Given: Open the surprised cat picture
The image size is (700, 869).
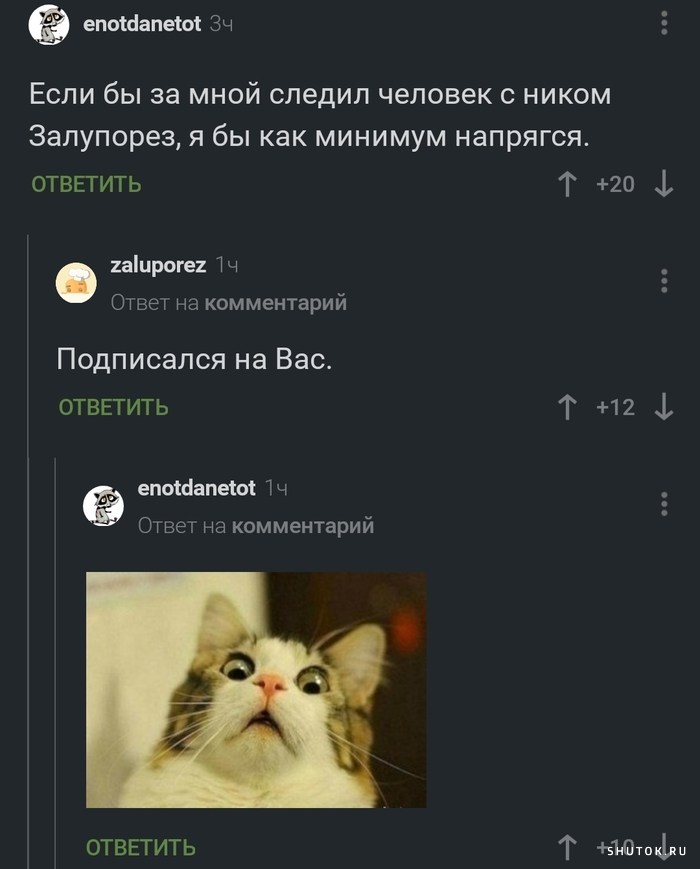Looking at the screenshot, I should tap(256, 690).
